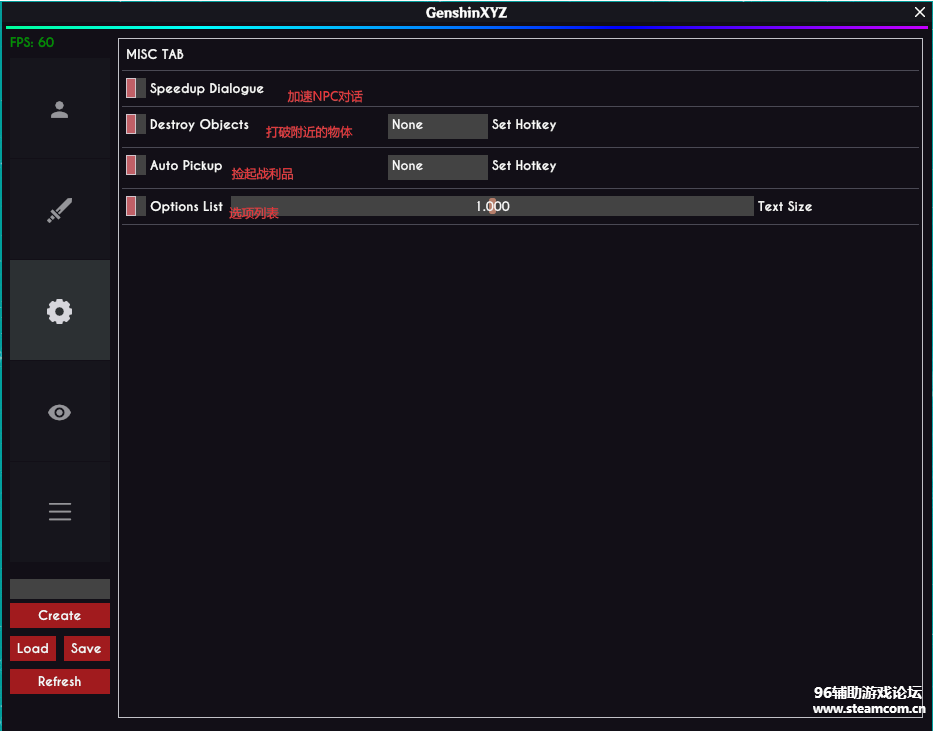
Task: Click the Speedup Dialogue label
Action: tap(206, 89)
